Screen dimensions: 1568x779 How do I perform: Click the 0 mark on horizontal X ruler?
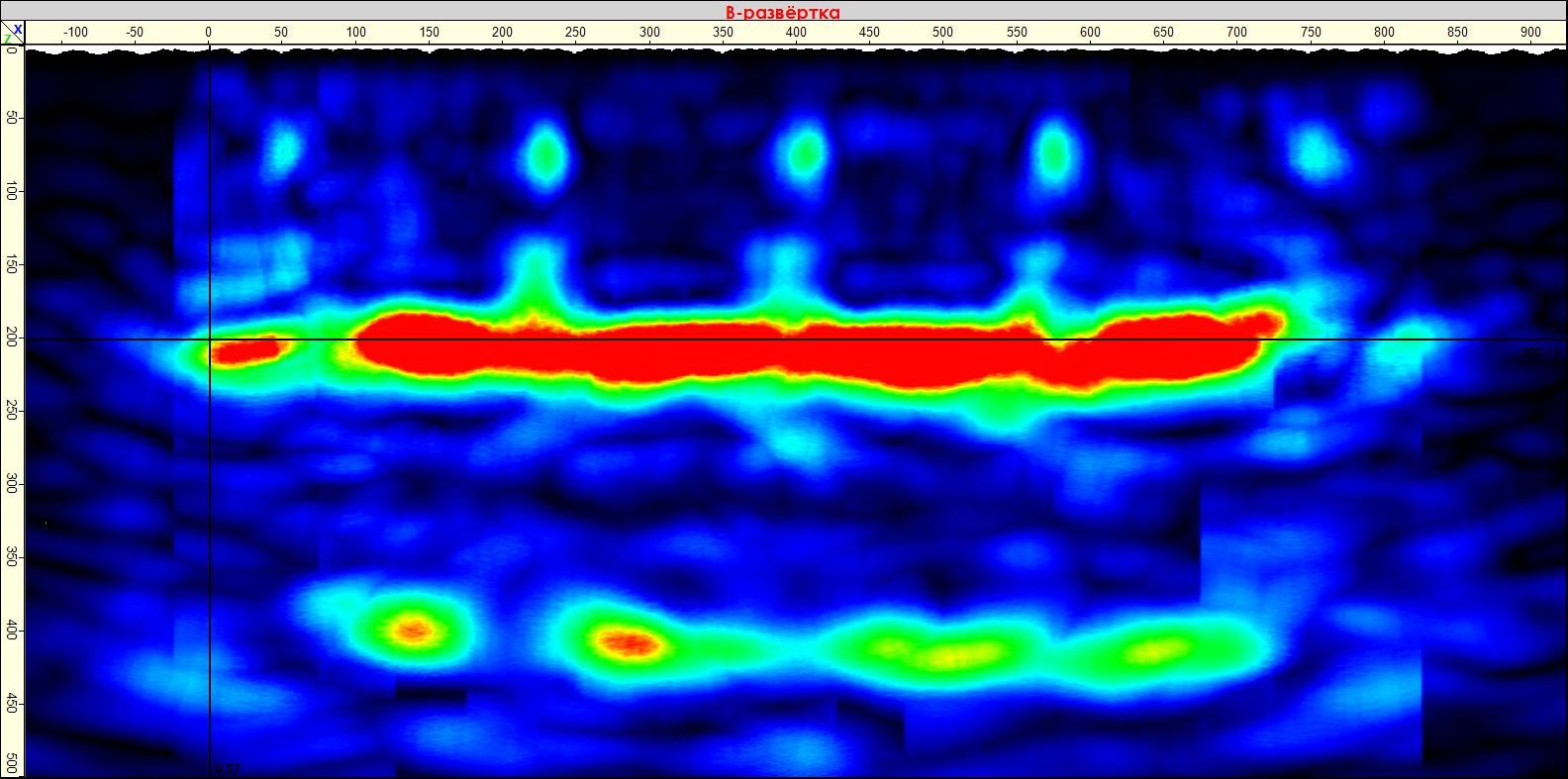209,33
